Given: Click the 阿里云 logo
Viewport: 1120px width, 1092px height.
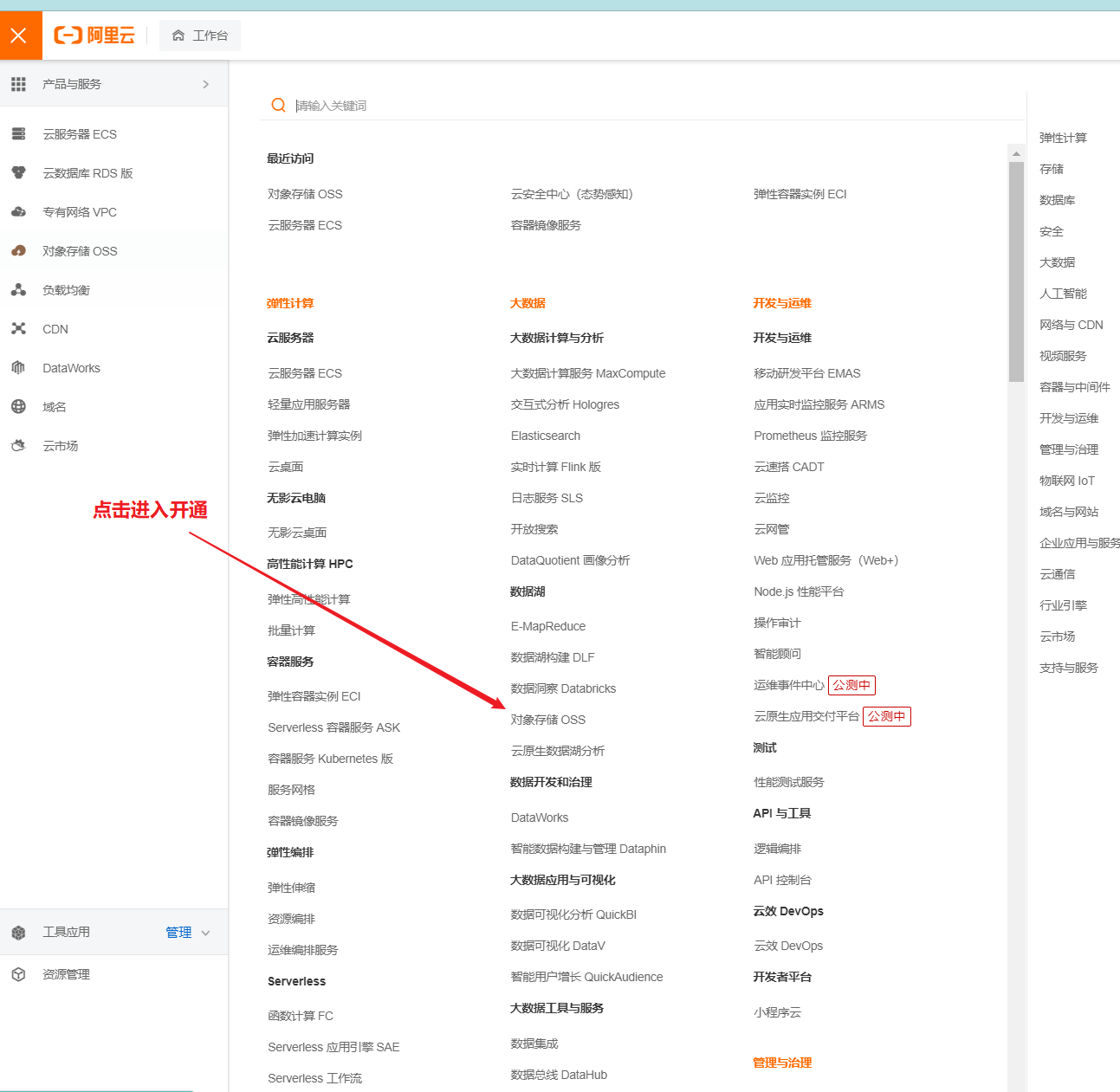Looking at the screenshot, I should point(94,35).
